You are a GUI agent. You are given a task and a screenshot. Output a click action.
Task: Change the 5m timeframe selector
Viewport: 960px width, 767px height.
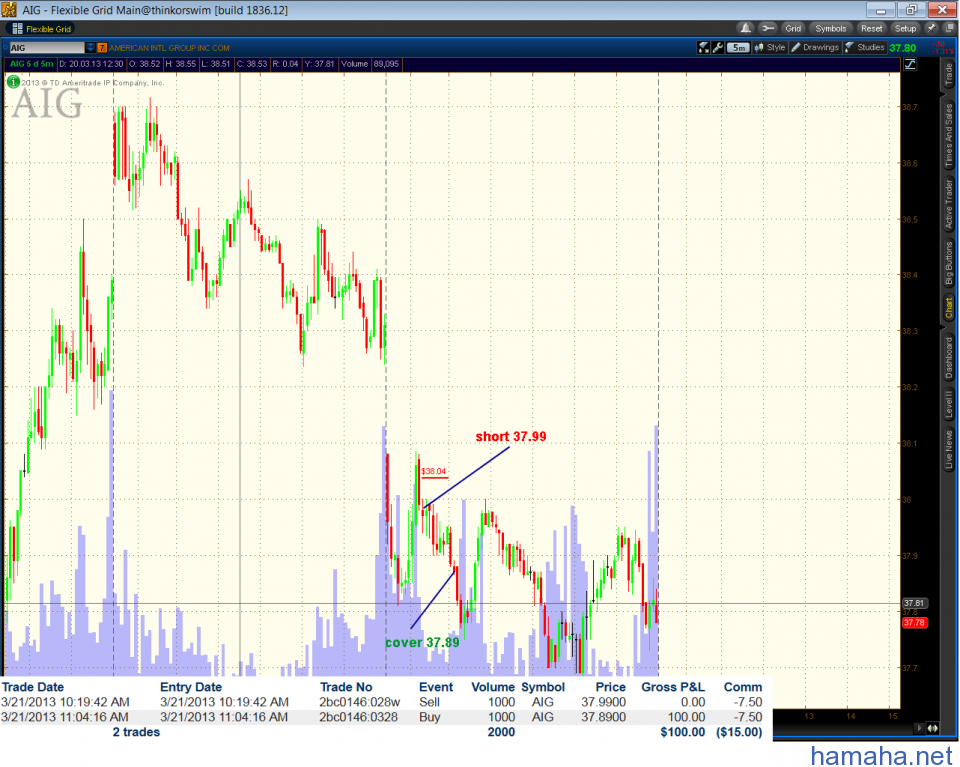pyautogui.click(x=738, y=47)
